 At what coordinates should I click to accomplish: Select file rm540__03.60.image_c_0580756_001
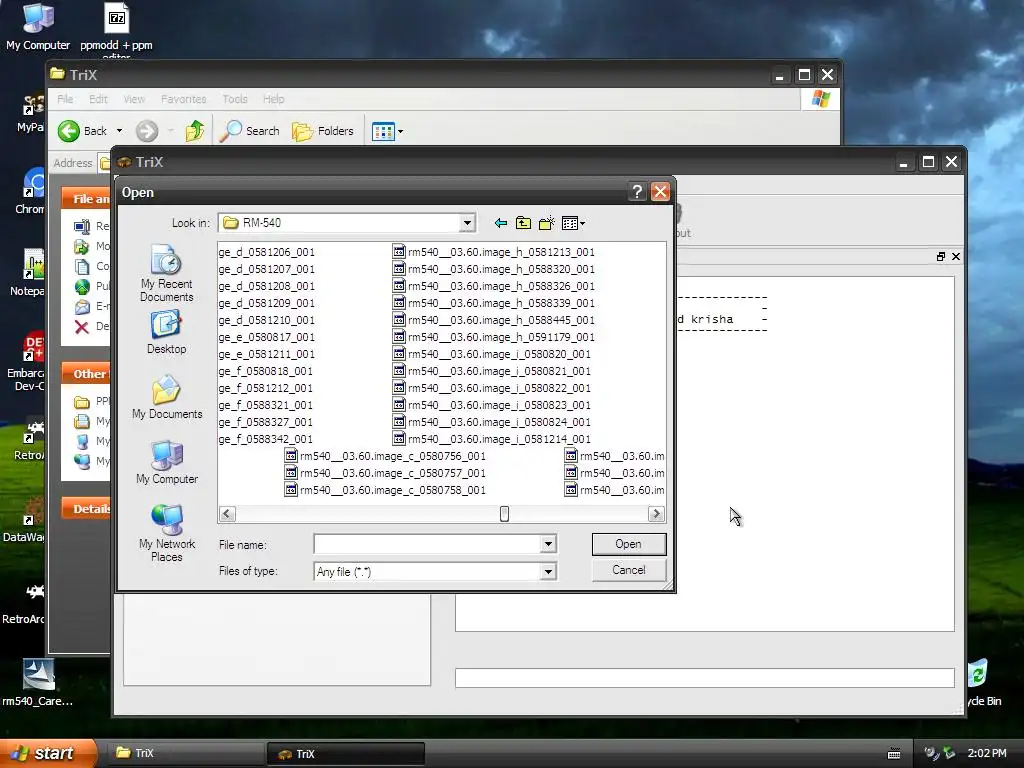pyautogui.click(x=385, y=455)
